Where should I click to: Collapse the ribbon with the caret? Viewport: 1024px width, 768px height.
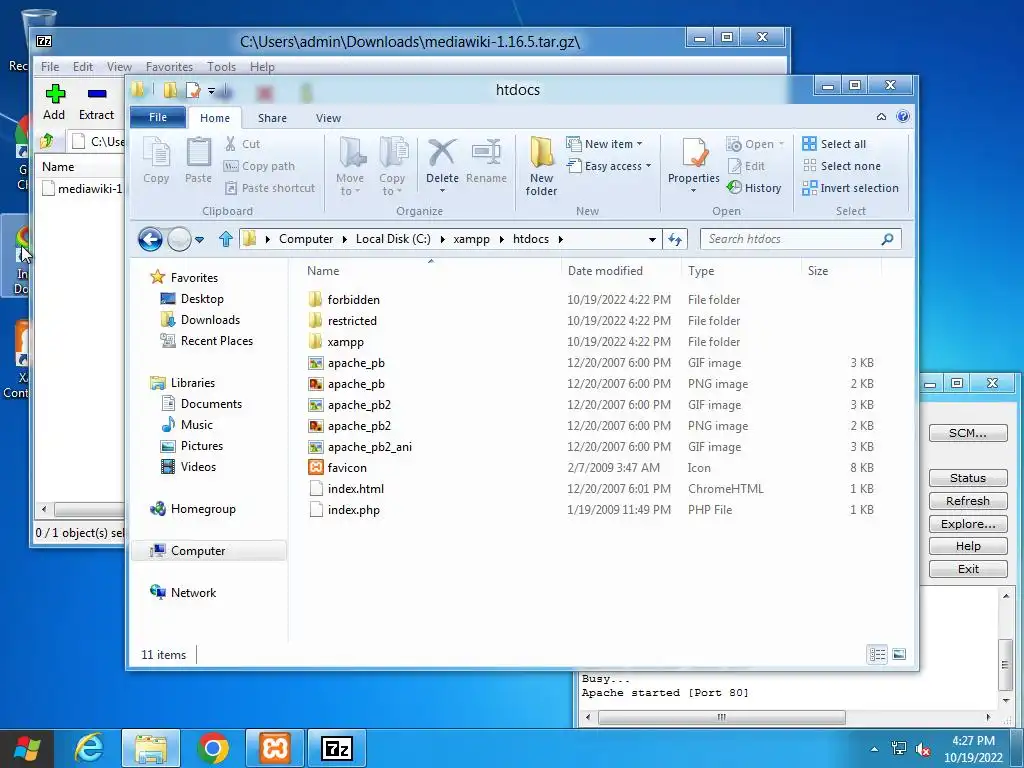[x=881, y=116]
